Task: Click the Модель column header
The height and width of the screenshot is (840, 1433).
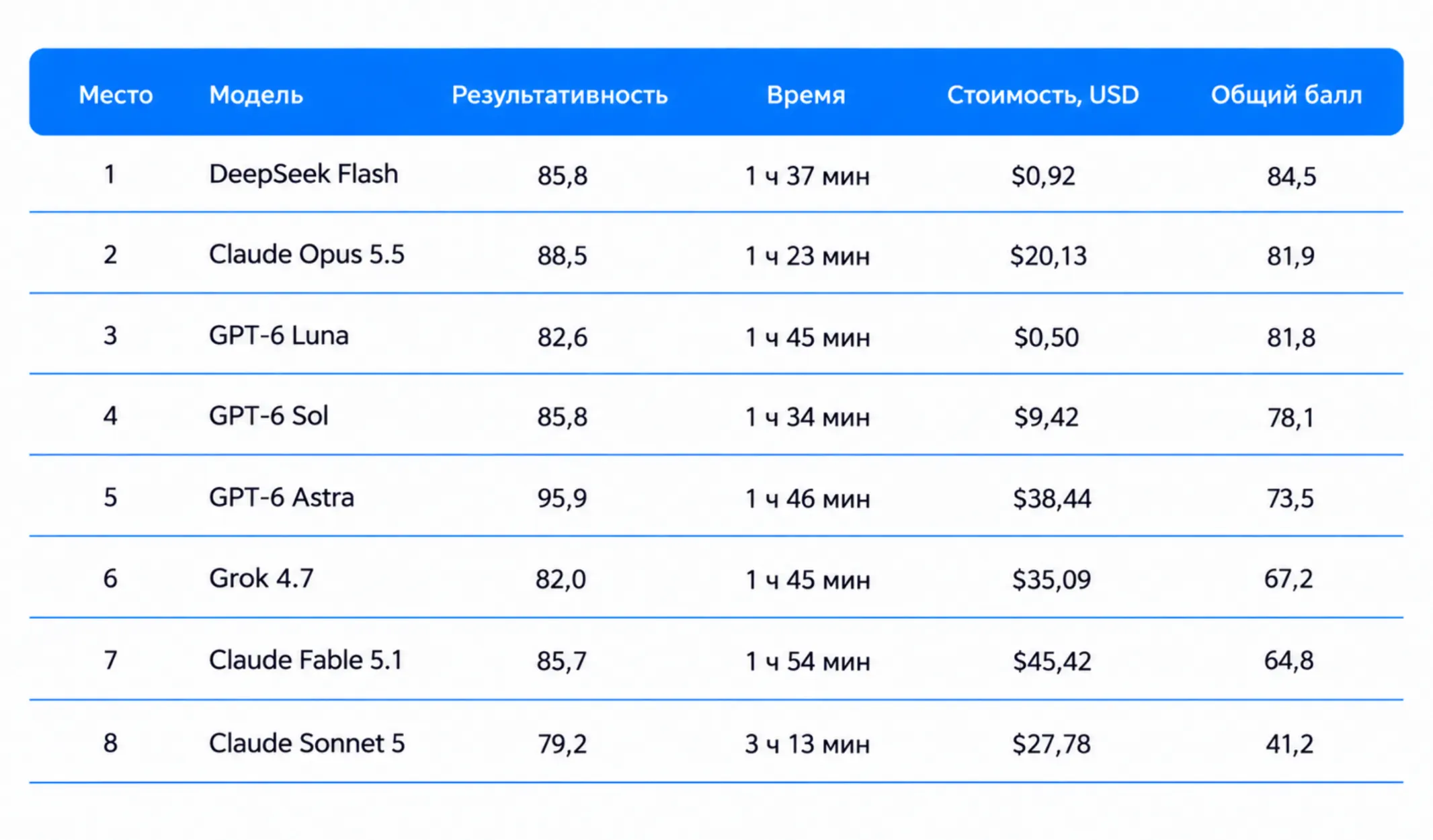Action: pyautogui.click(x=256, y=95)
